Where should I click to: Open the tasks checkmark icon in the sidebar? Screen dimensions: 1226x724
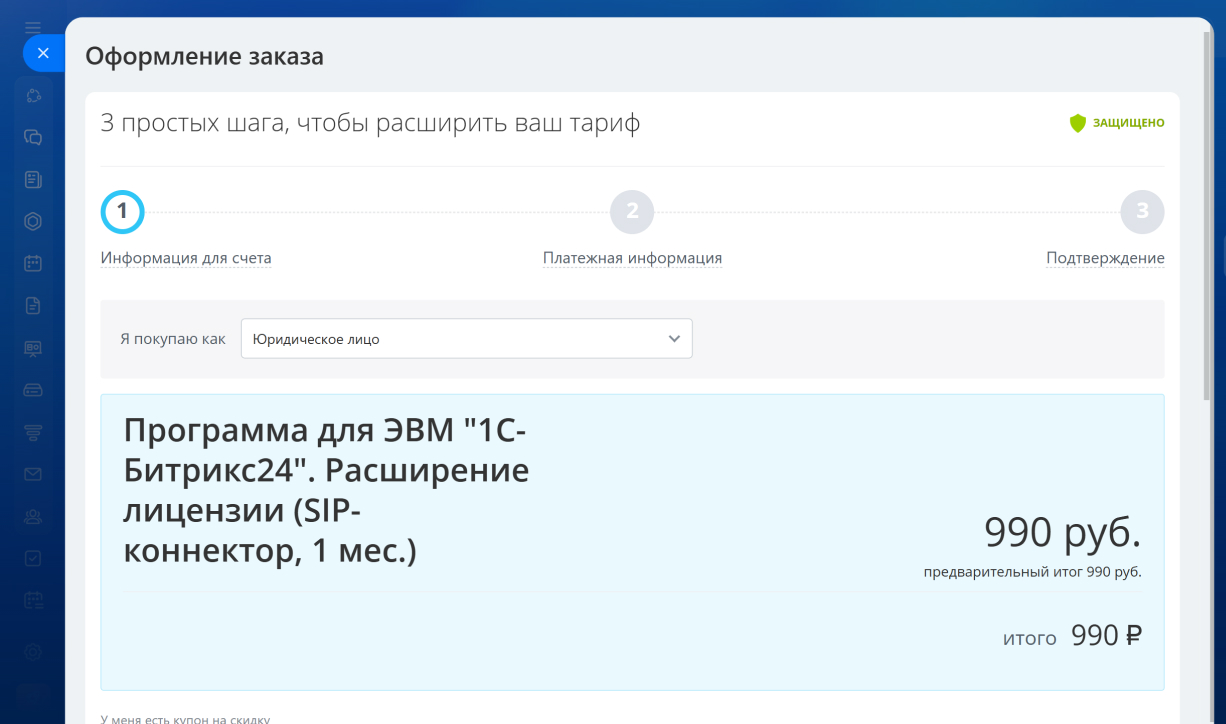(x=33, y=558)
